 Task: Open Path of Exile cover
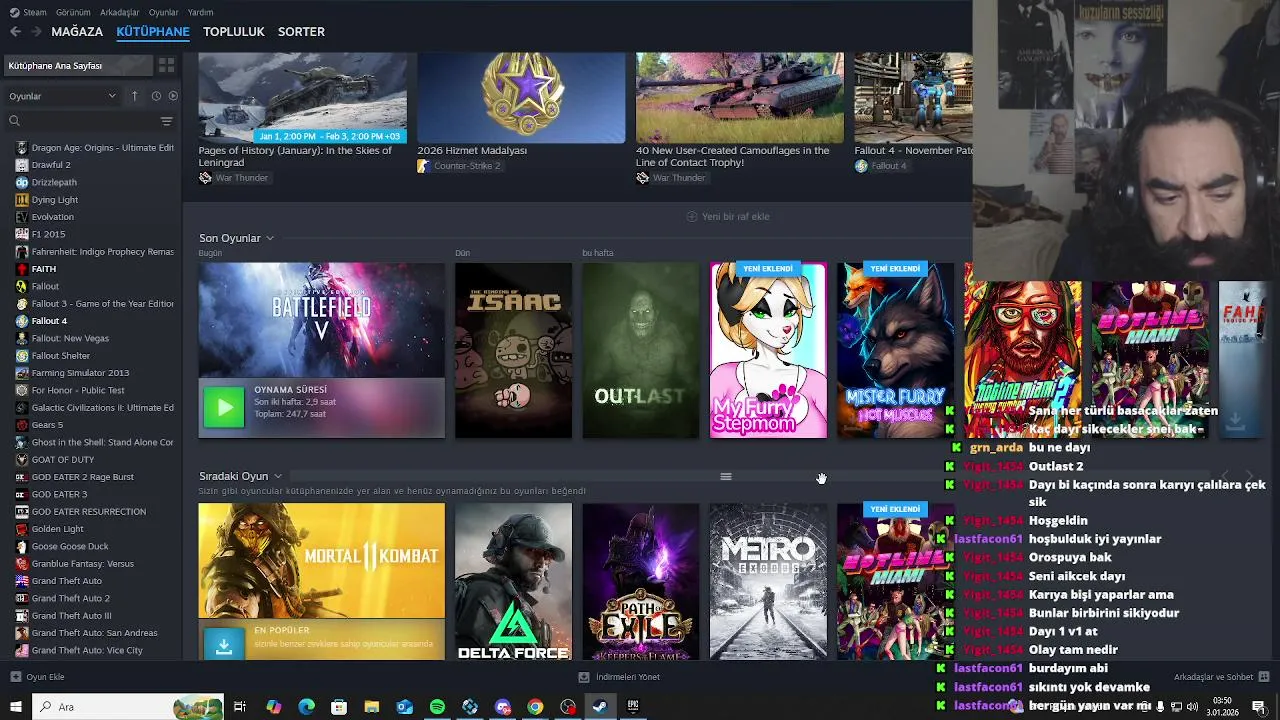pos(641,581)
